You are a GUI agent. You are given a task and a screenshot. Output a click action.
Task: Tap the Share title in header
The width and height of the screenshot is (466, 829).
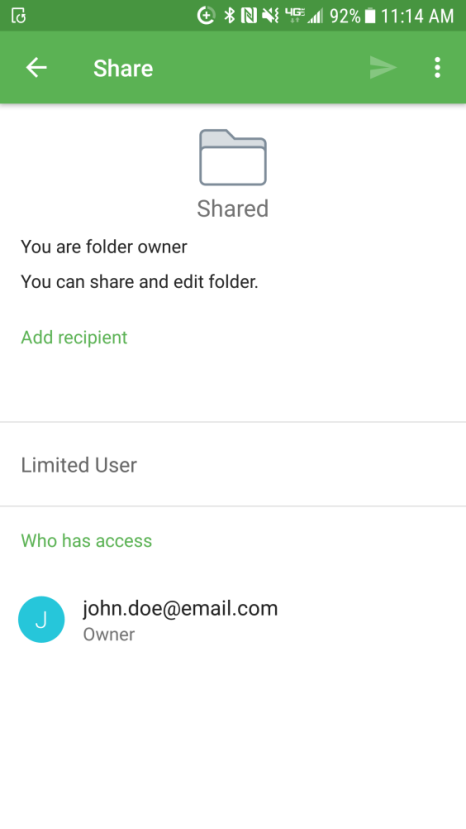coord(123,68)
